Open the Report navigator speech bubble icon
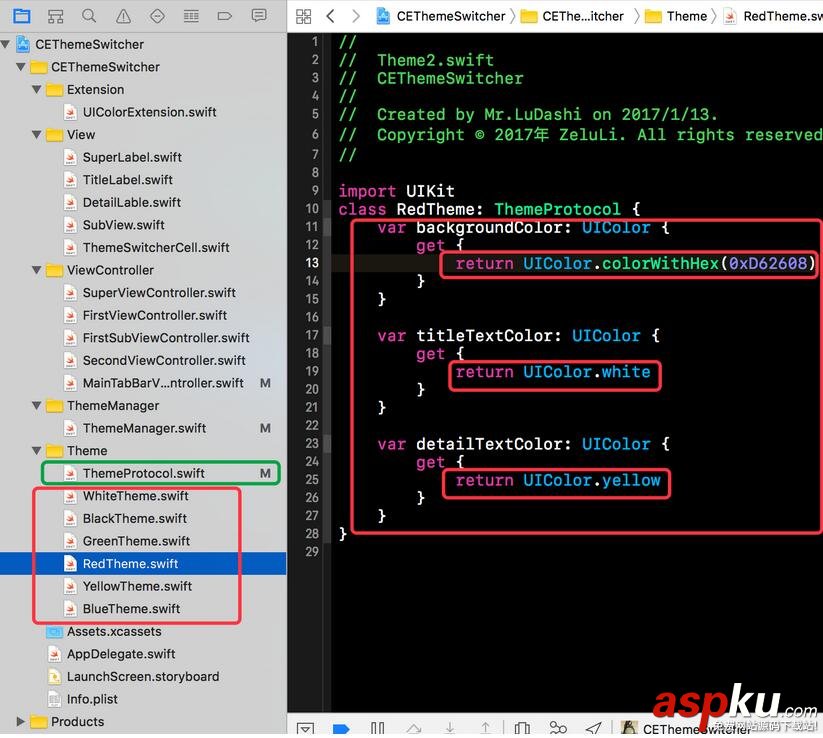The height and width of the screenshot is (738, 823). (x=258, y=16)
